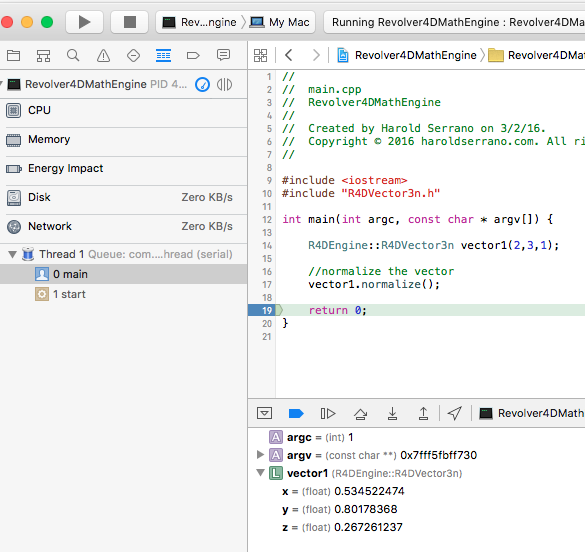Open the Test navigator diamond icon
The image size is (585, 552).
click(133, 56)
